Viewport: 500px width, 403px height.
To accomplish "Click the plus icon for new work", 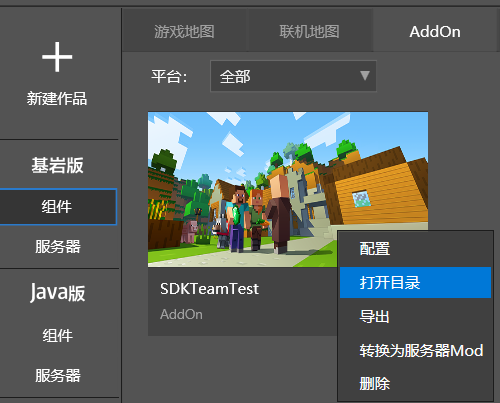I will click(x=57, y=57).
